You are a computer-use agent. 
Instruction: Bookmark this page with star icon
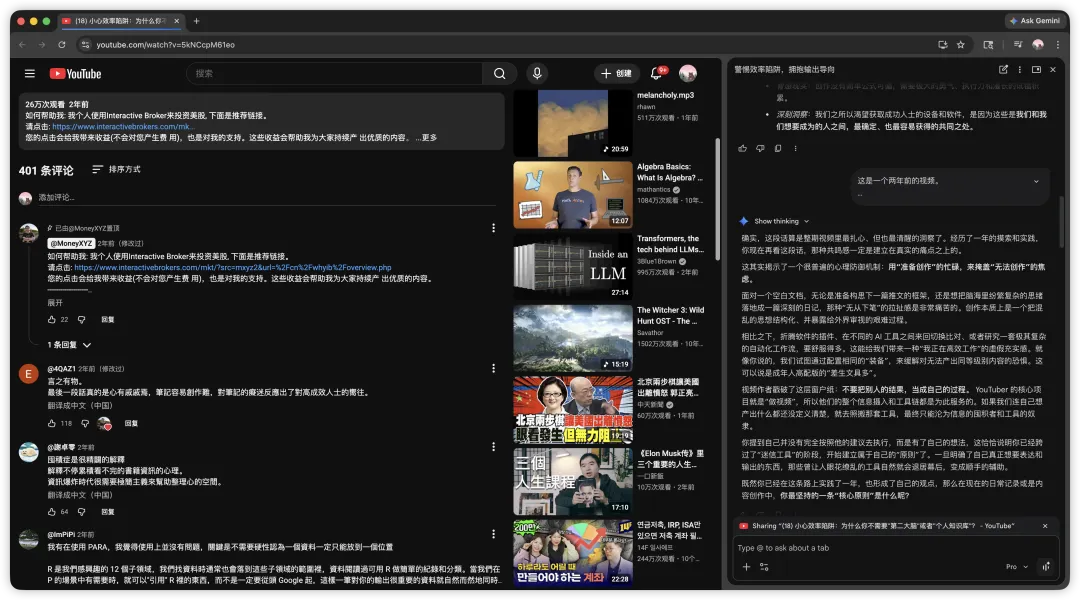click(x=961, y=45)
